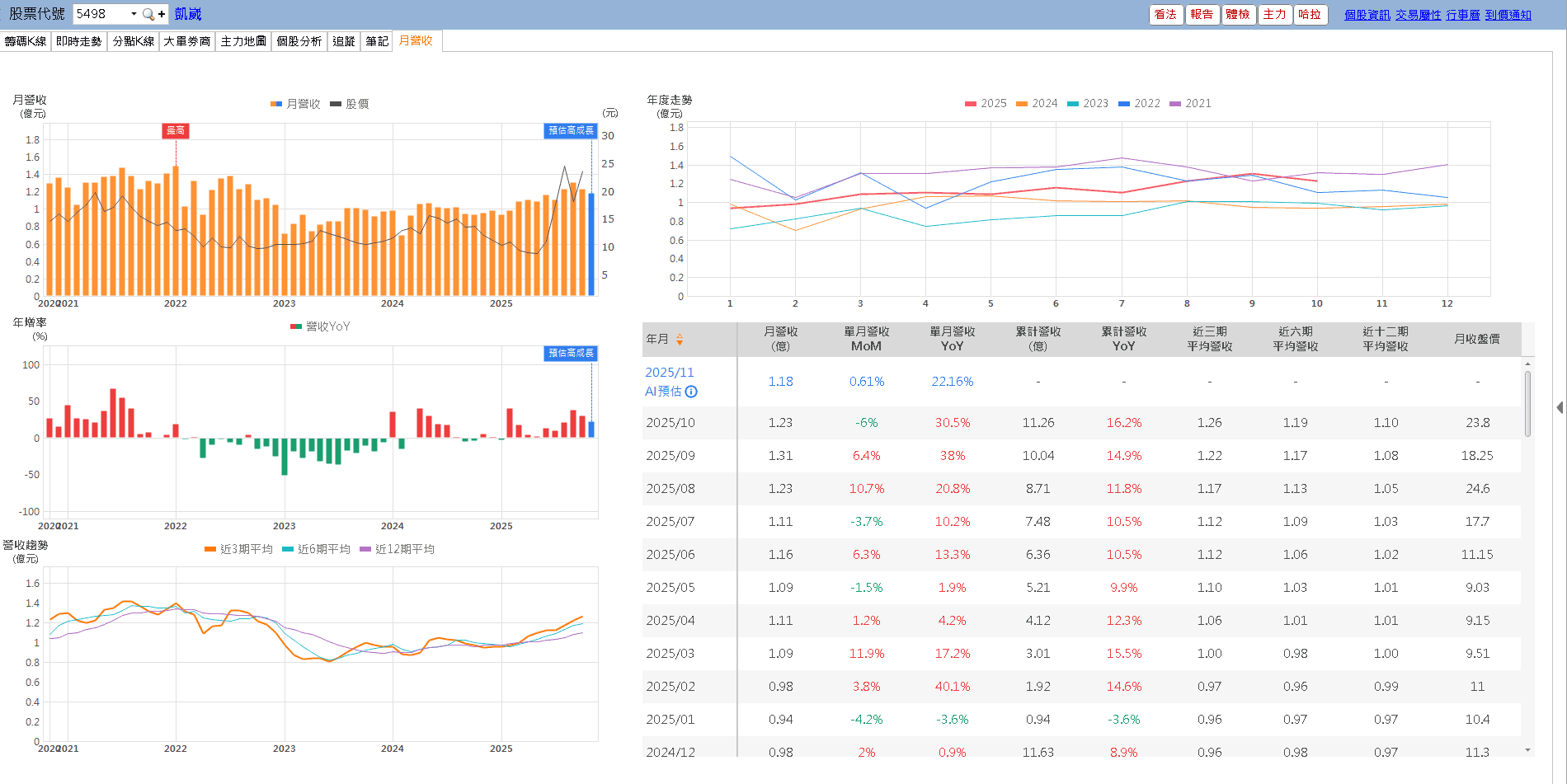Click the table scrollbar down arrow

point(1527,750)
